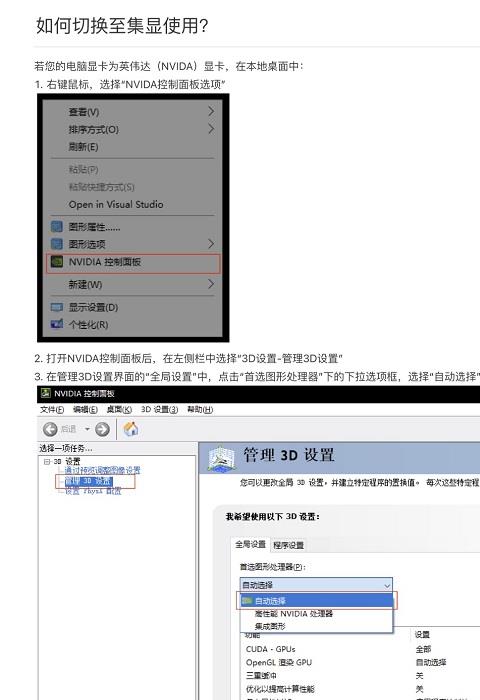Click the 选择一项任务 panel label

(66, 448)
